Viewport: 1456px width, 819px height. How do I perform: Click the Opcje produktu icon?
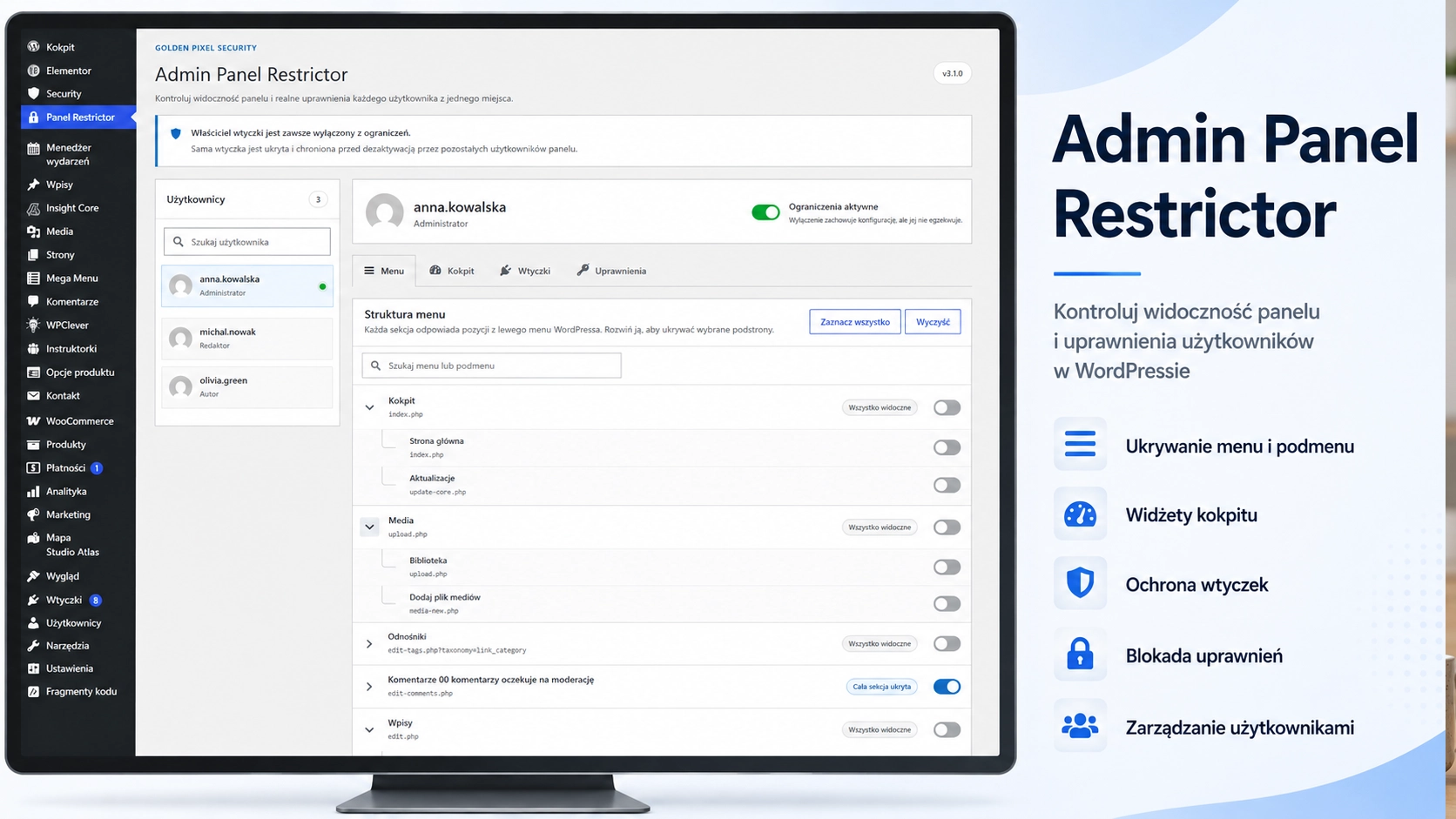click(33, 372)
